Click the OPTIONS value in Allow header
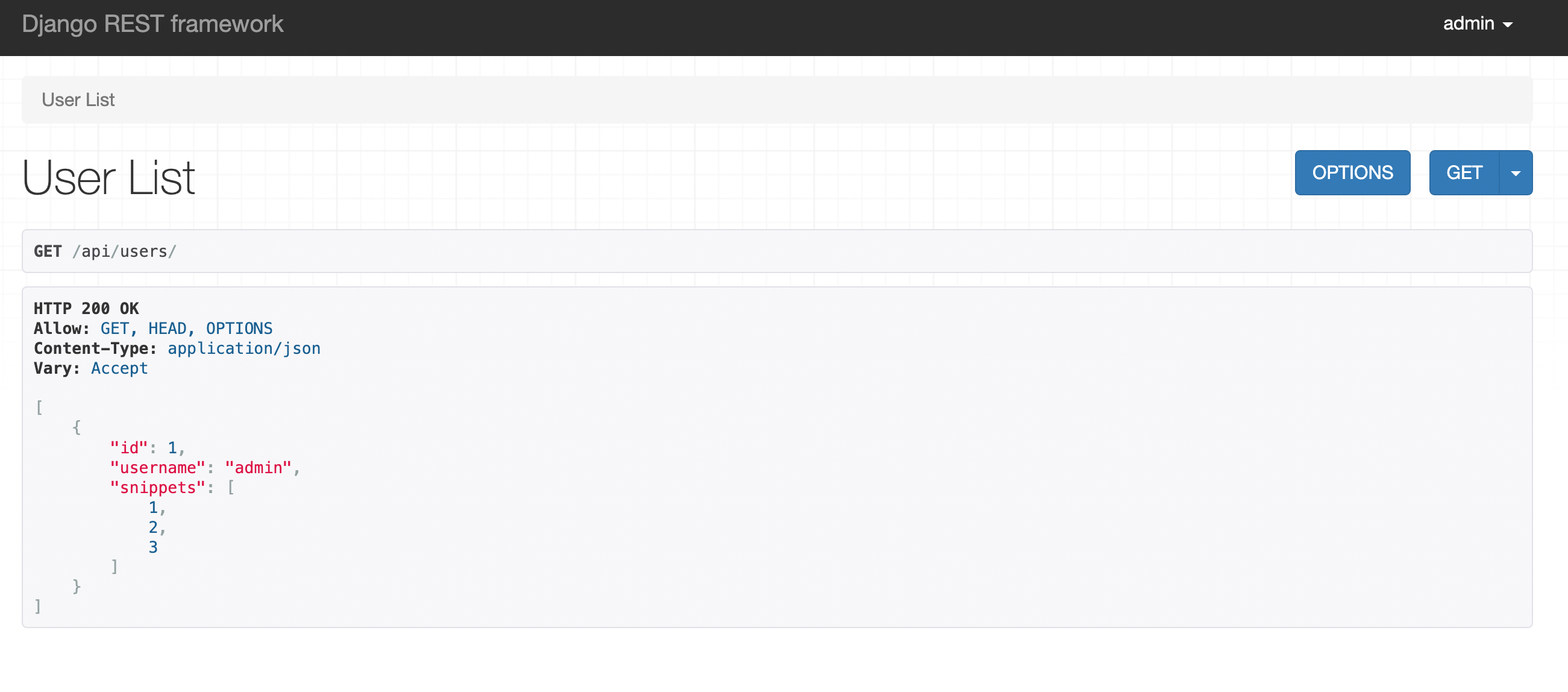The image size is (1568, 692). coord(239,329)
